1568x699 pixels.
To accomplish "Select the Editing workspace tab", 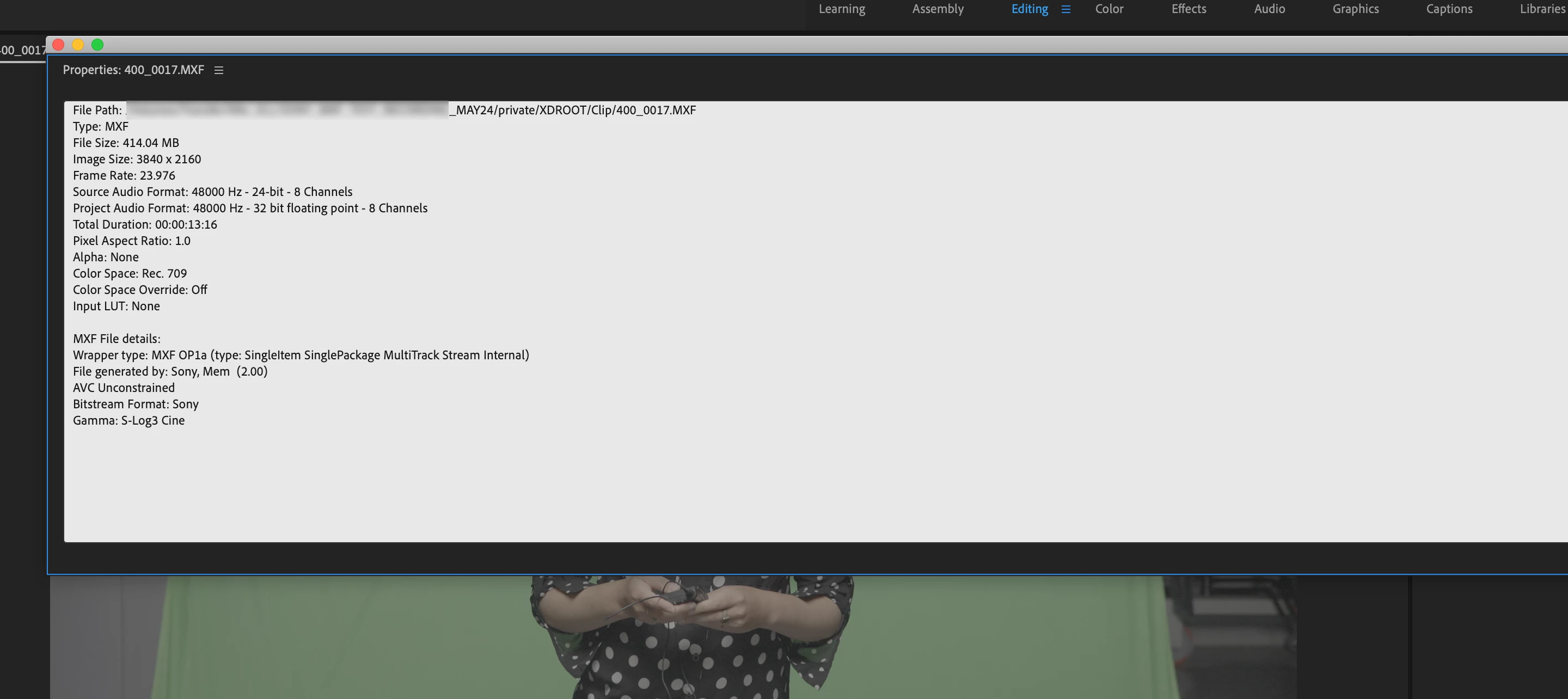I will coord(1030,9).
